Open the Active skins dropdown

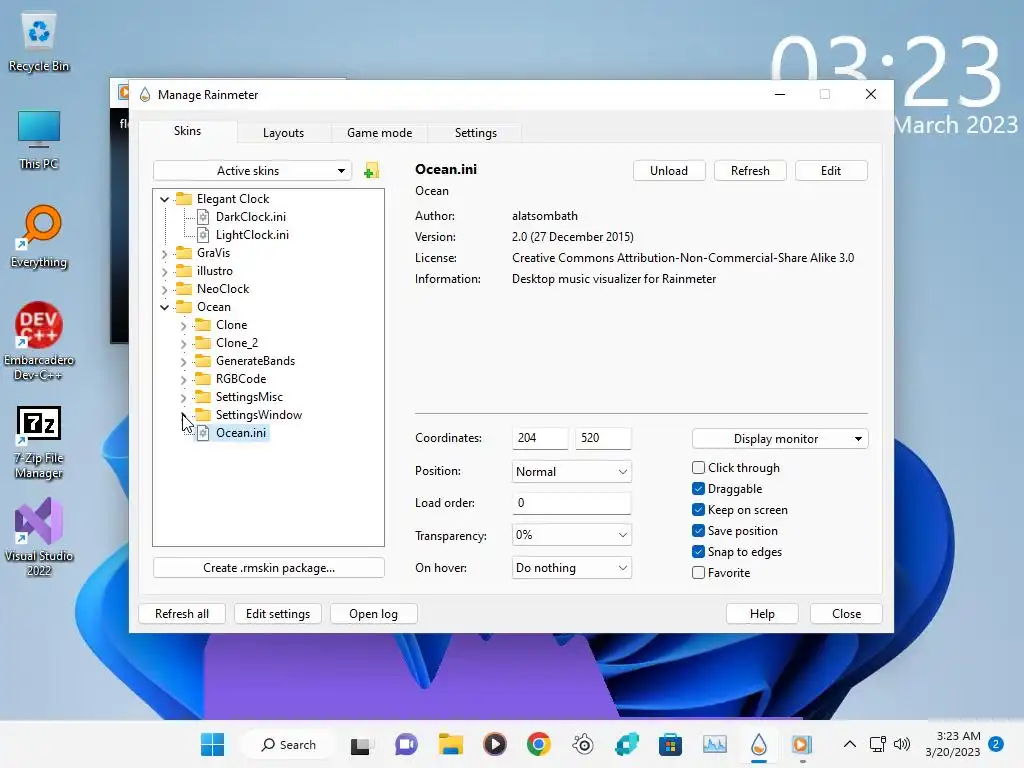pyautogui.click(x=252, y=171)
